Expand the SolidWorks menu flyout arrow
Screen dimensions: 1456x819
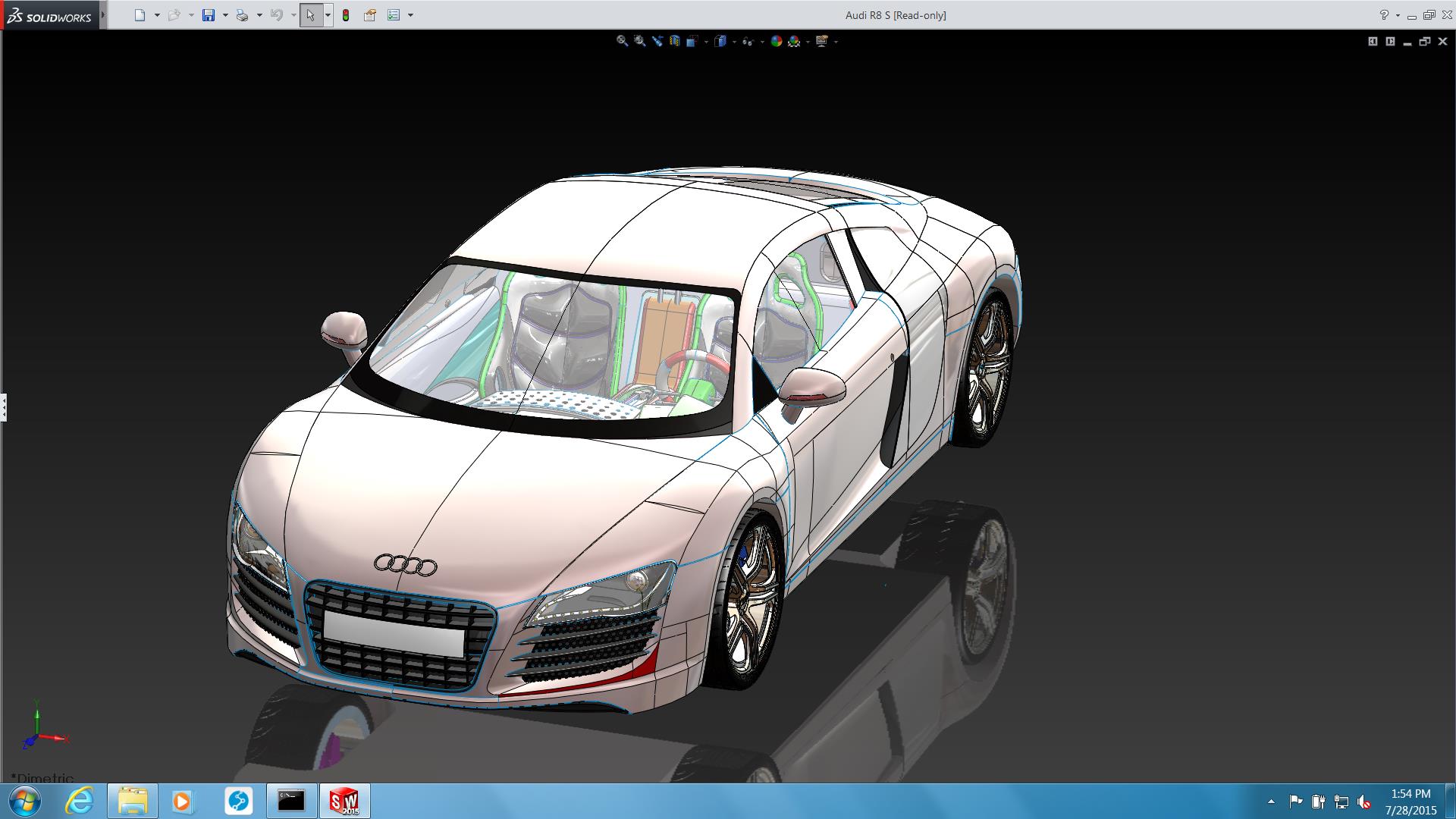[x=103, y=15]
